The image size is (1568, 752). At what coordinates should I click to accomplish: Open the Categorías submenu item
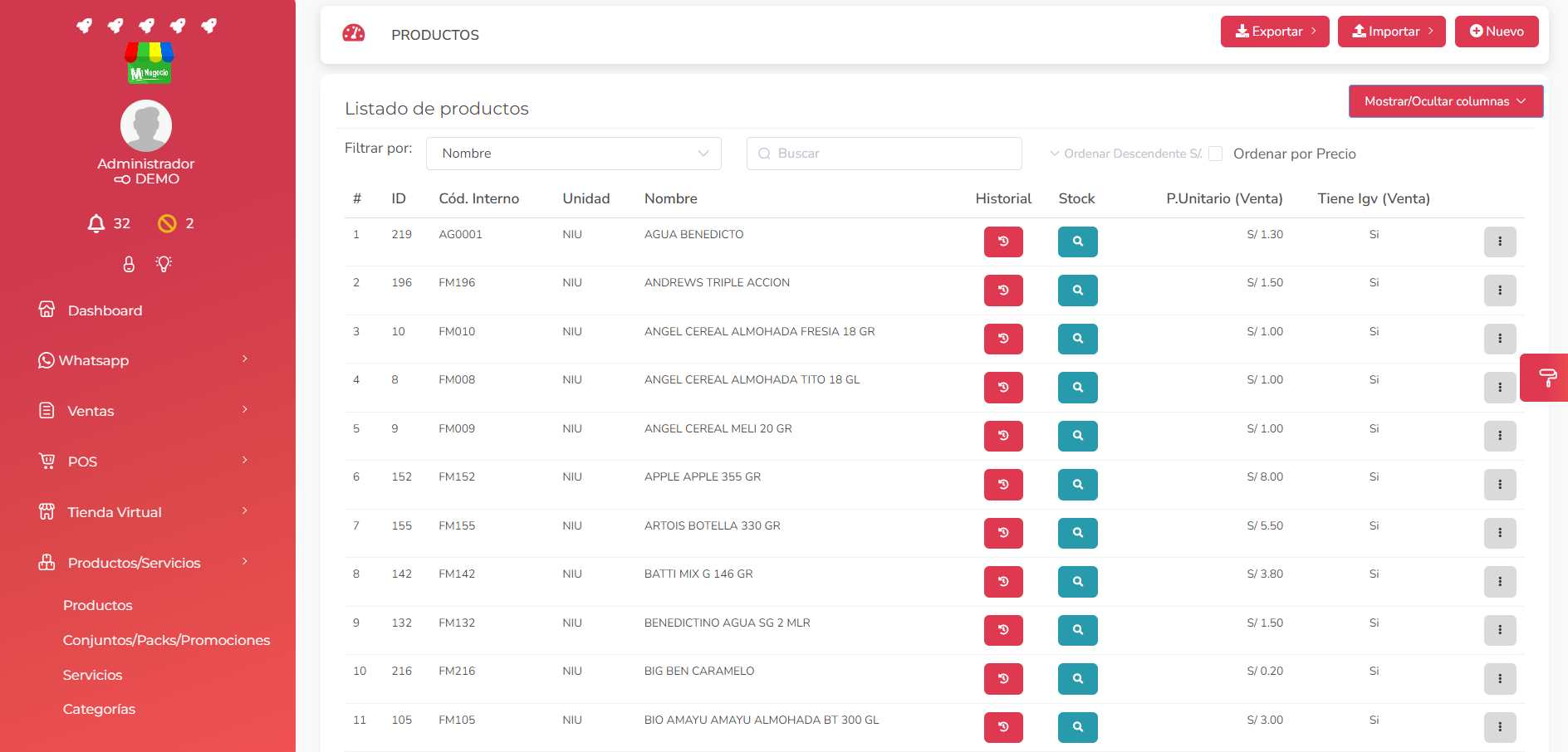click(99, 709)
